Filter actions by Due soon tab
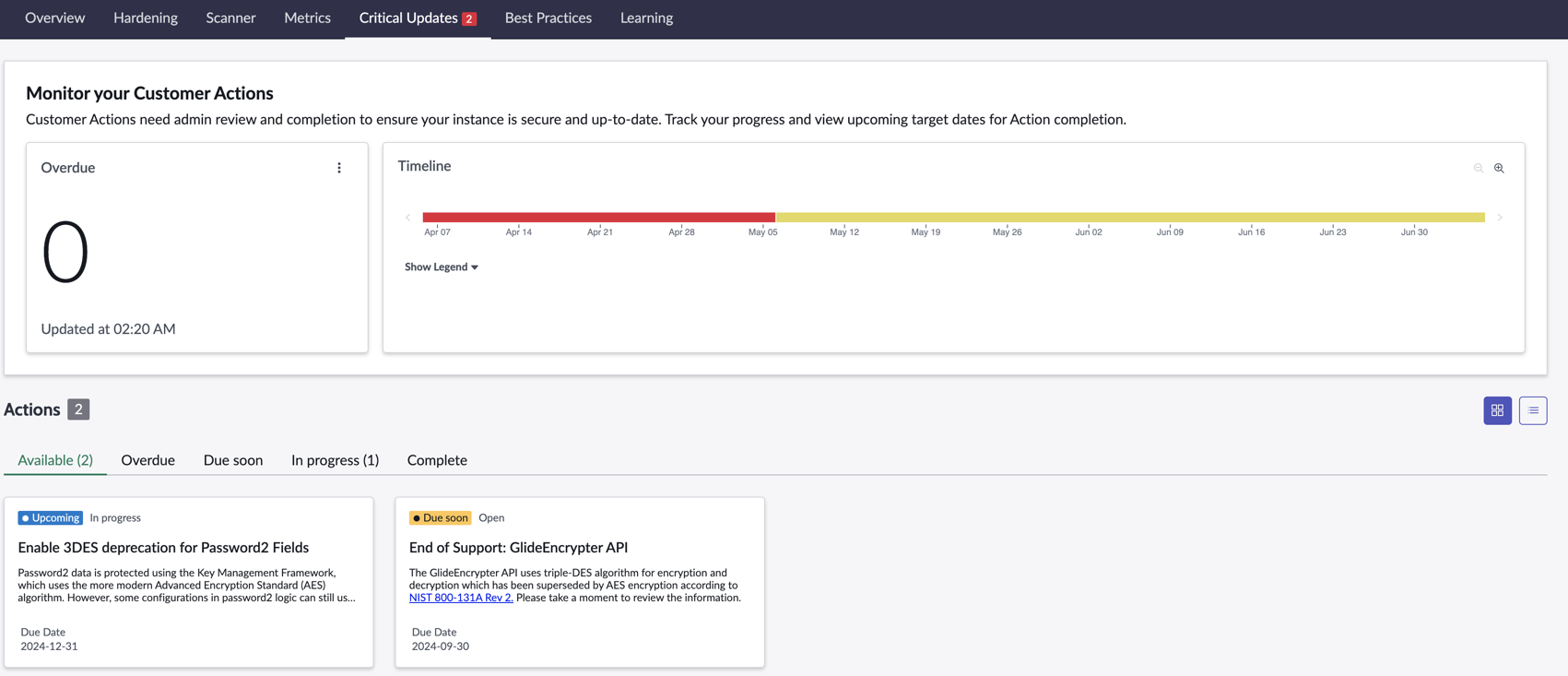The height and width of the screenshot is (676, 1568). pyautogui.click(x=233, y=460)
